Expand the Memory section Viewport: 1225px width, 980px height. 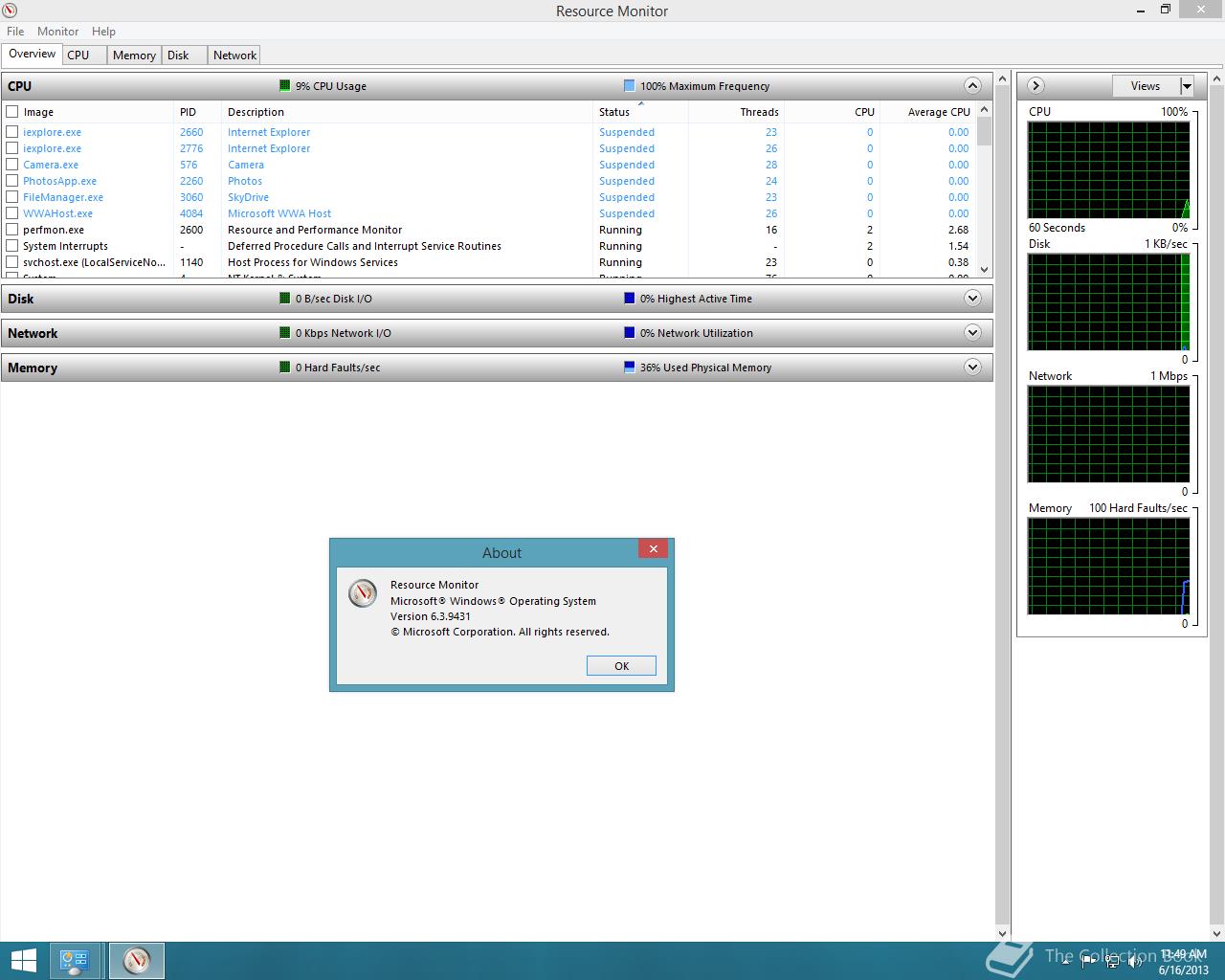(x=972, y=367)
